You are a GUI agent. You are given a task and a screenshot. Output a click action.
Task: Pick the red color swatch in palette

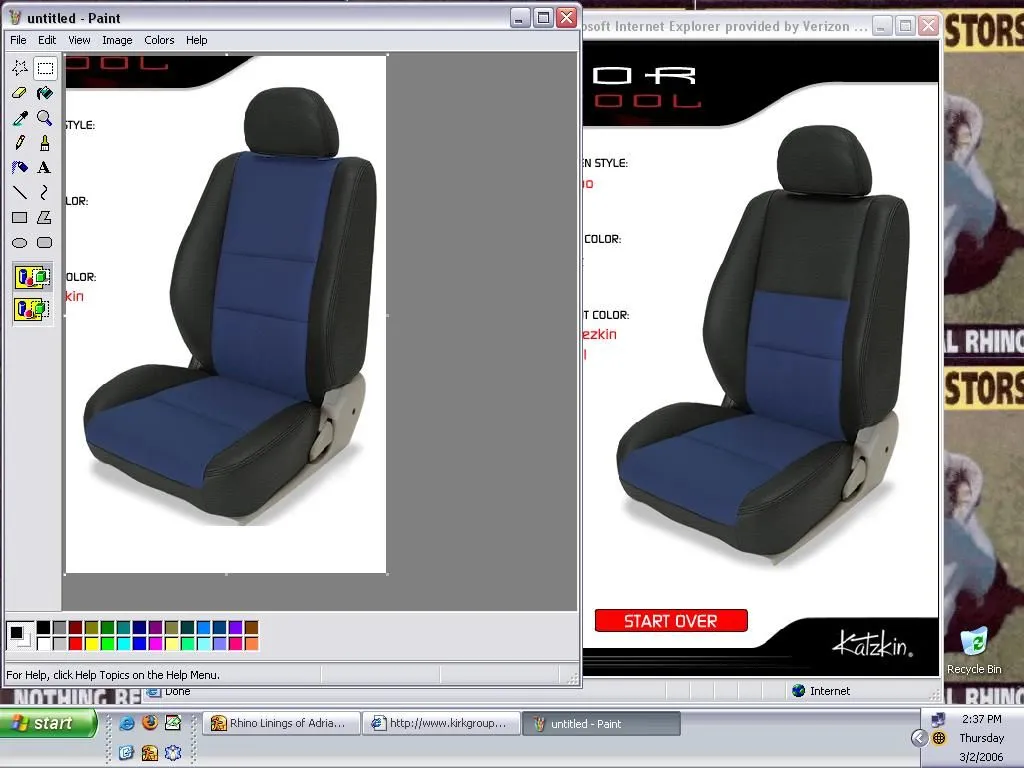pos(75,643)
